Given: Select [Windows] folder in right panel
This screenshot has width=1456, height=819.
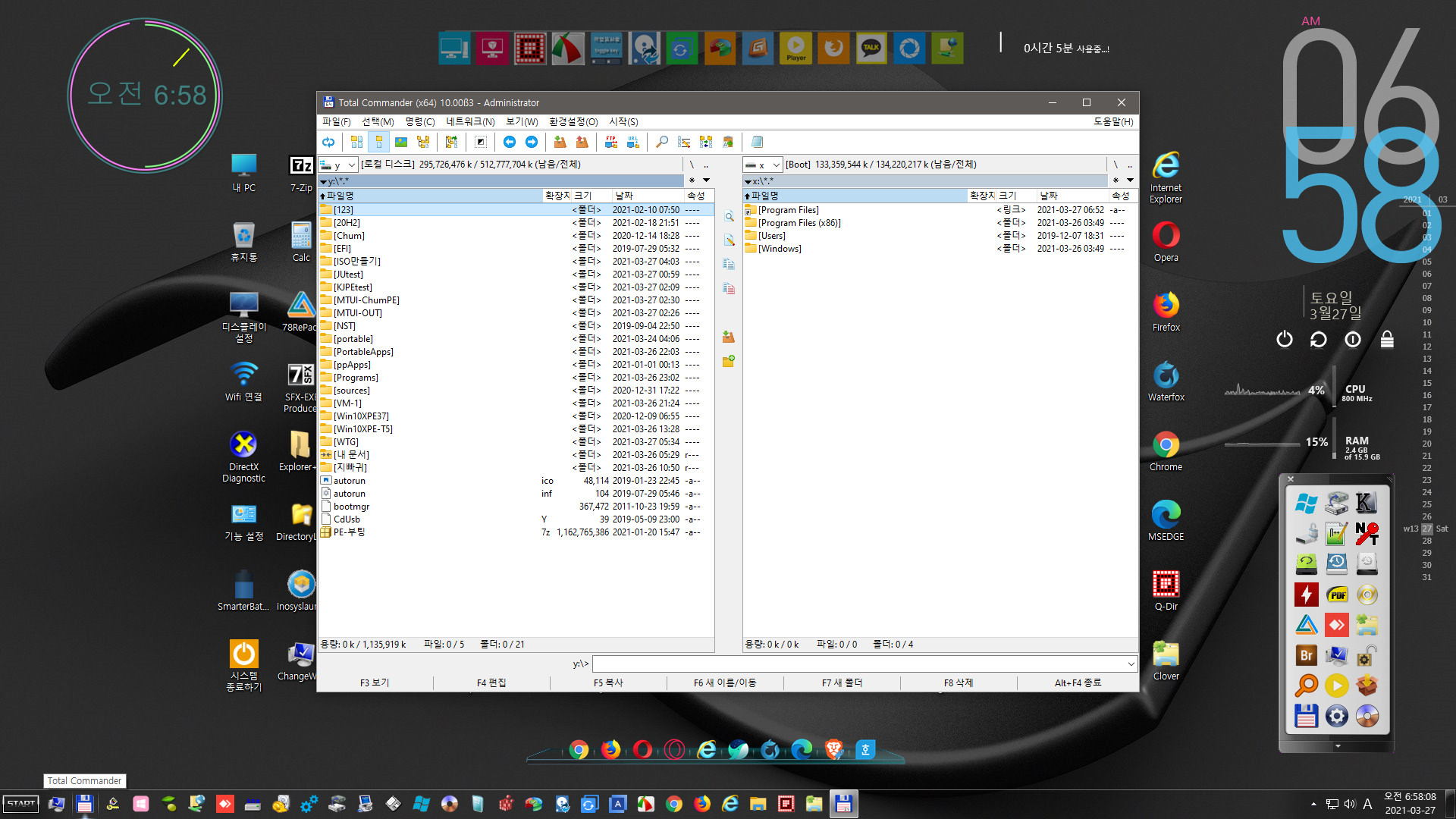Looking at the screenshot, I should point(940,249).
